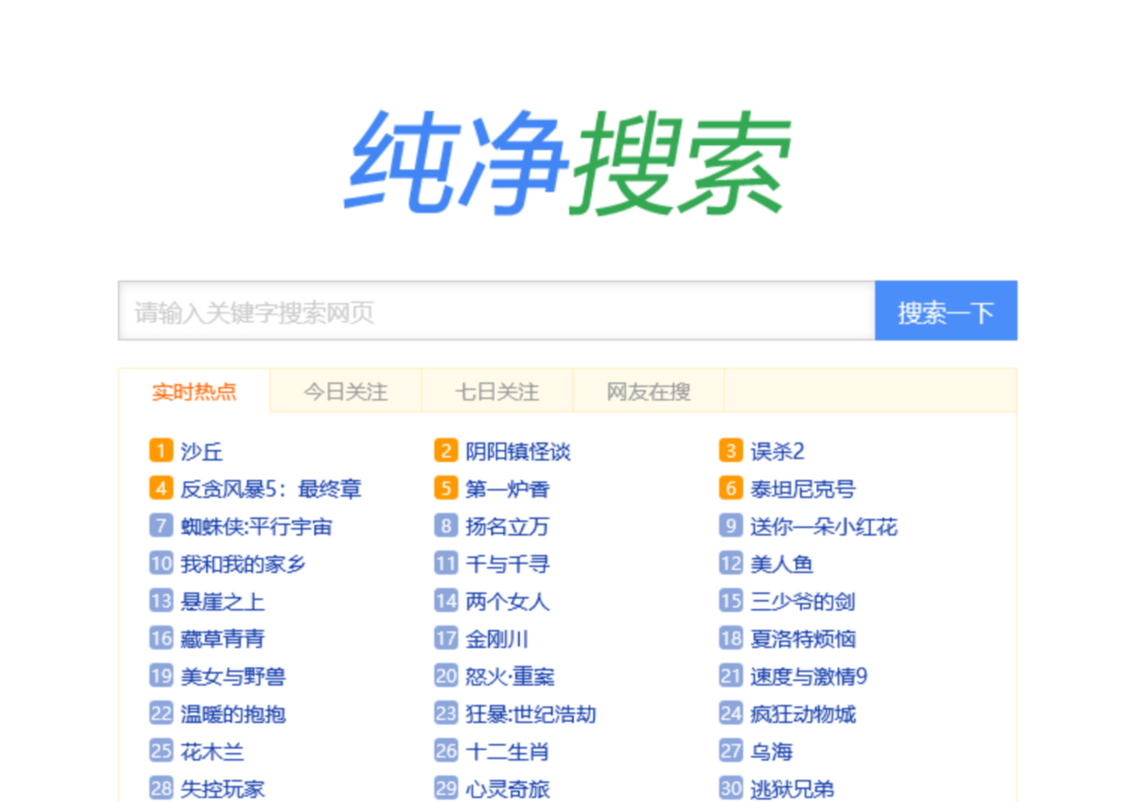Click the blue rank badge 10

pos(161,563)
